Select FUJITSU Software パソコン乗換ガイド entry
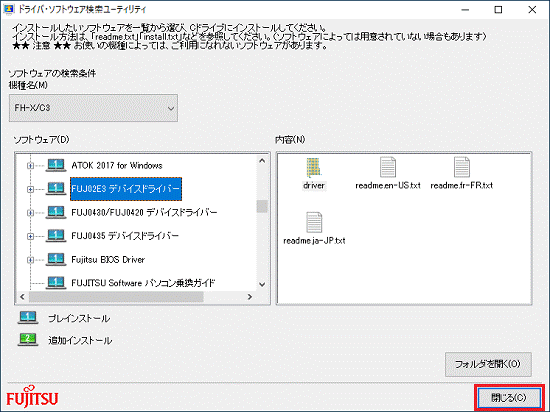The width and height of the screenshot is (550, 412). tap(143, 283)
